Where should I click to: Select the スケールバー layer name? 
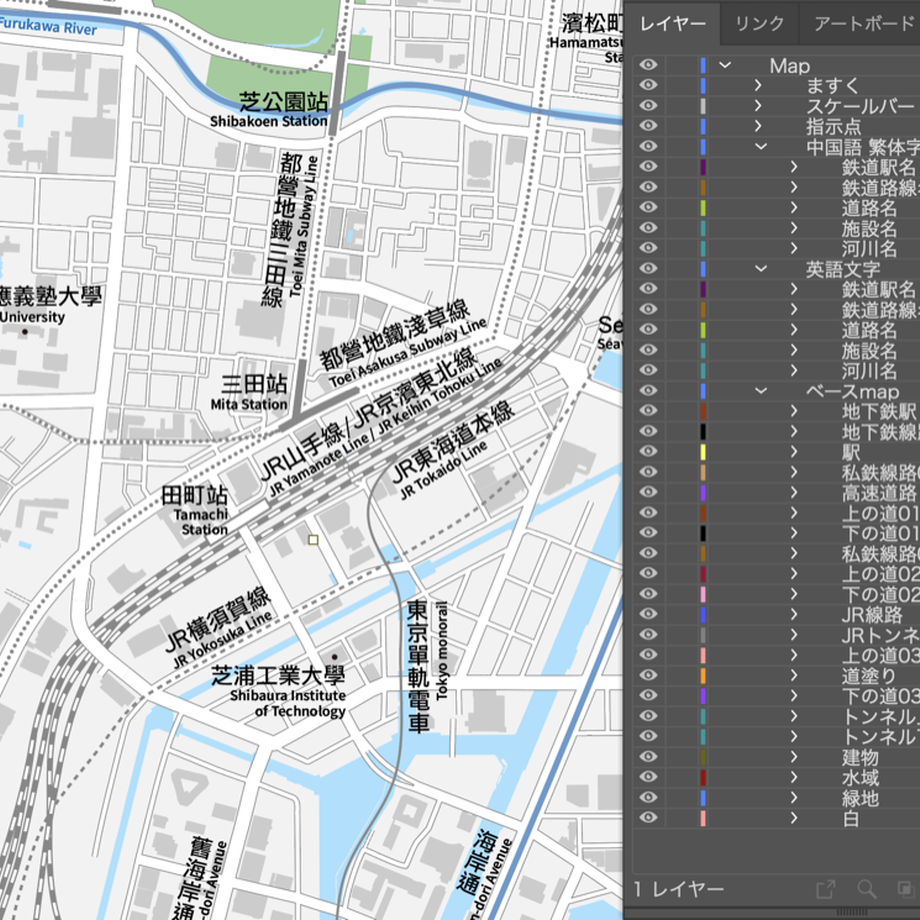pos(860,106)
